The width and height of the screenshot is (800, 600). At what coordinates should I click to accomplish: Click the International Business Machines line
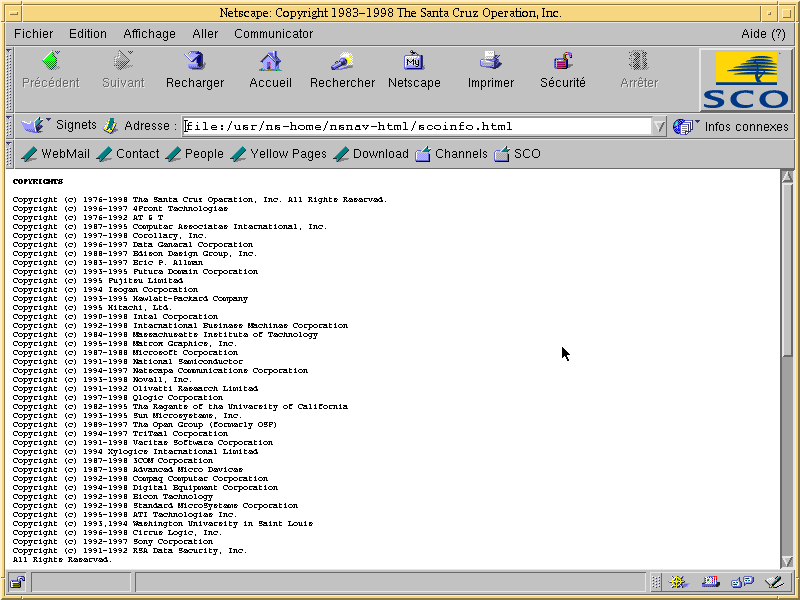181,326
